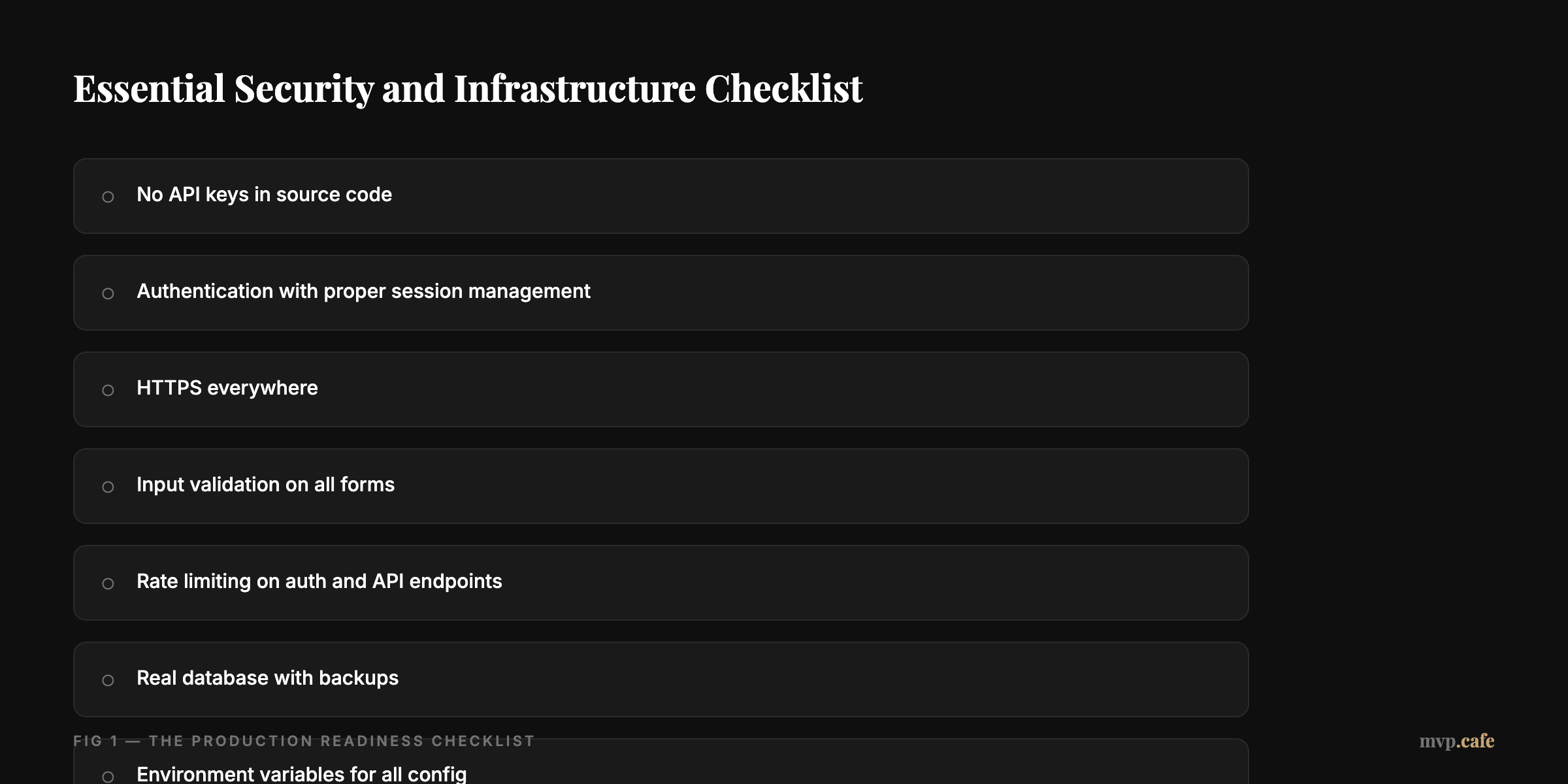Tick the checkbox for "Rate limiting on auth and API endpoints"
Screen dimensions: 1568x784
[x=108, y=583]
